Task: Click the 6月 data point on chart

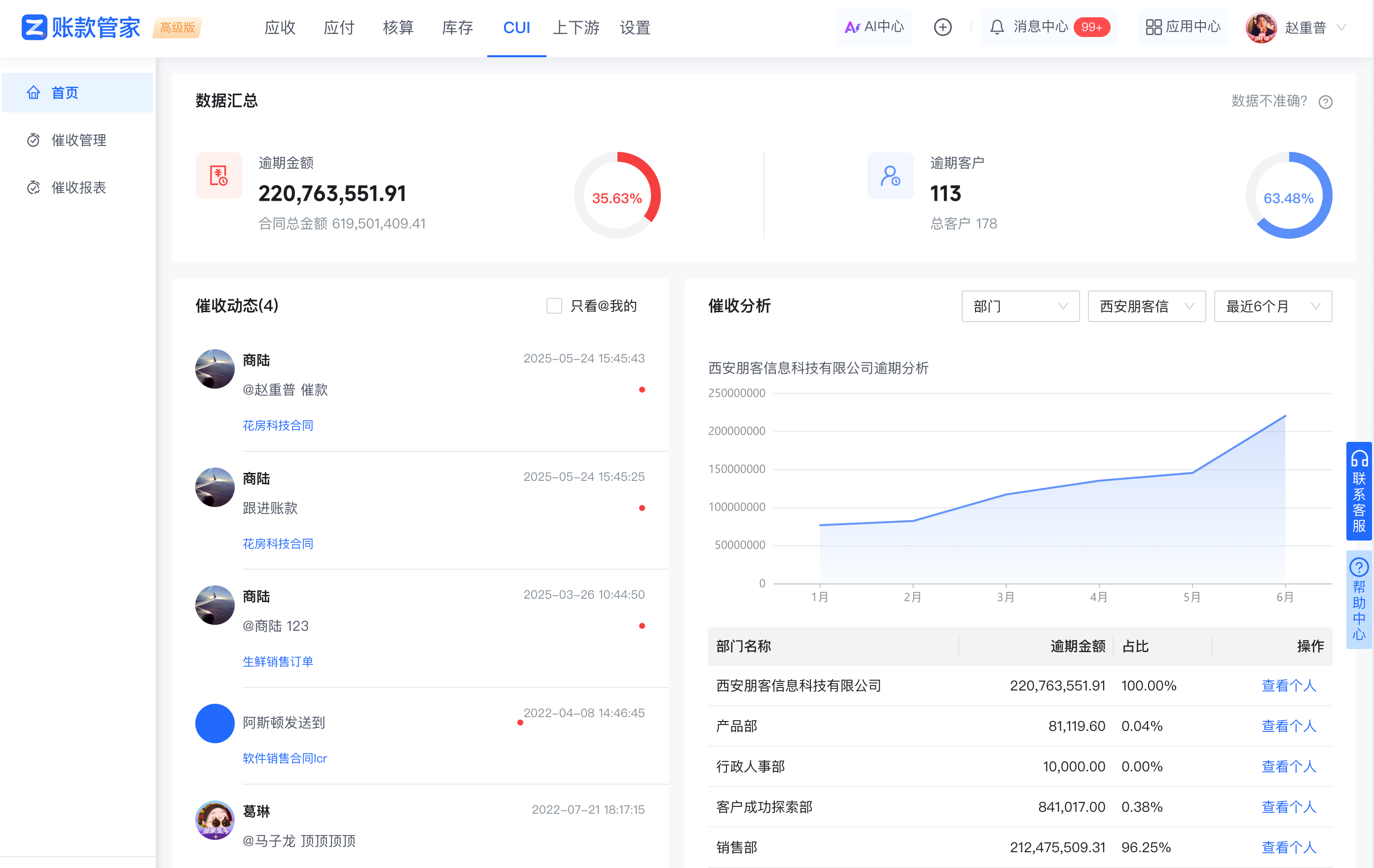Action: (1285, 415)
